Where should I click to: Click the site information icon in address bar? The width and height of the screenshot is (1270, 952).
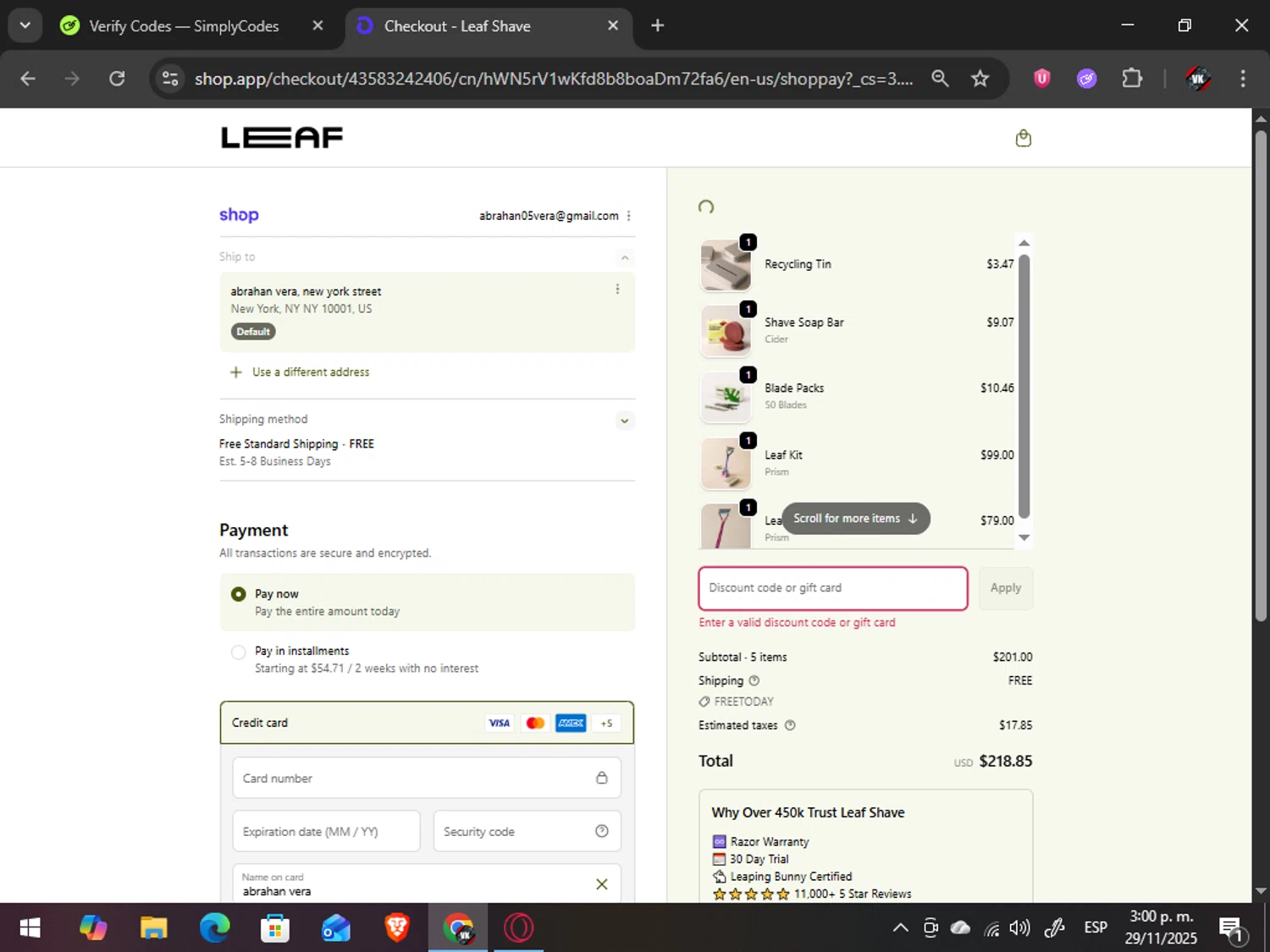170,79
